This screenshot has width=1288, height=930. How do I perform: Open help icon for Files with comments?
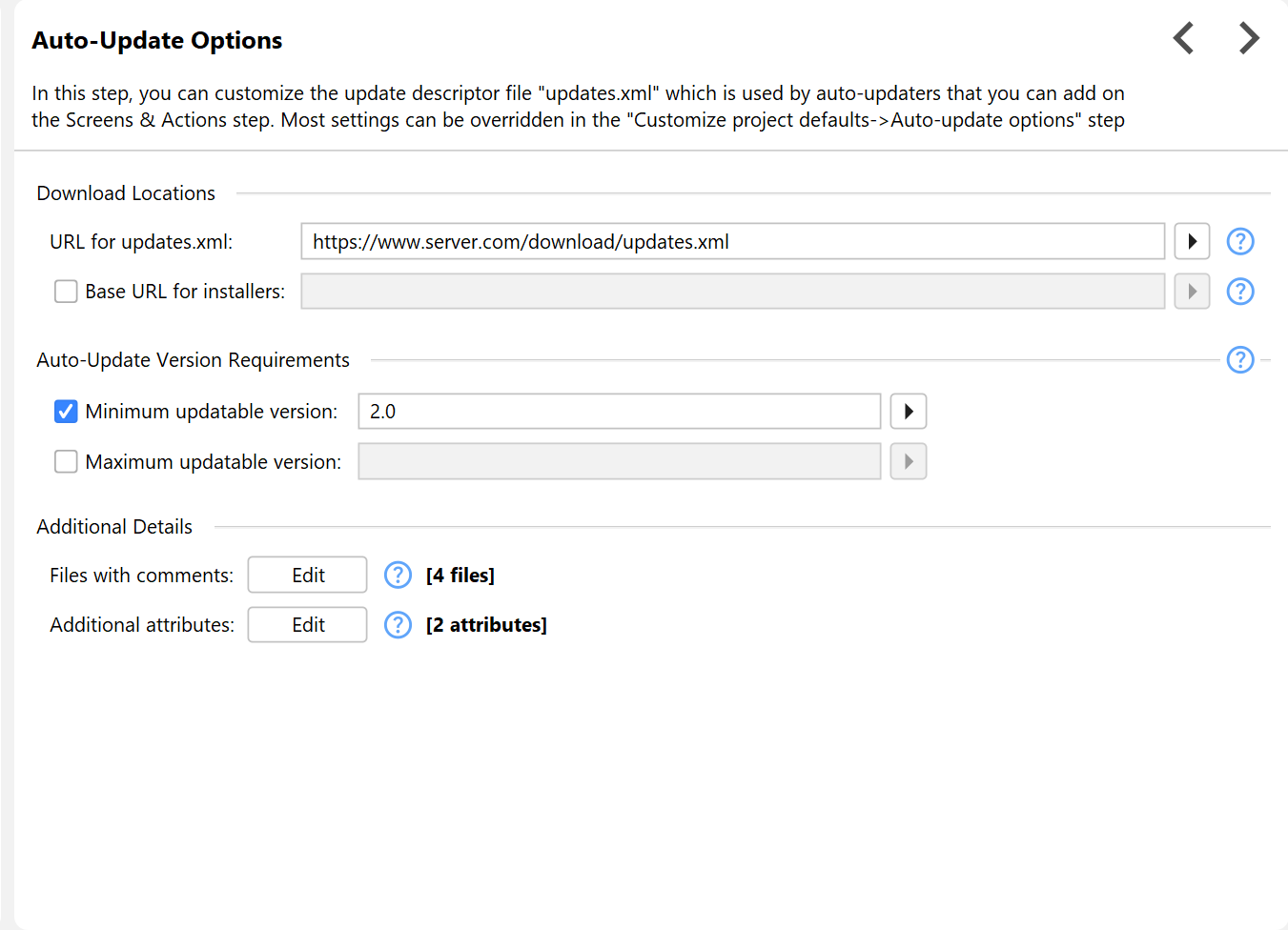click(398, 576)
